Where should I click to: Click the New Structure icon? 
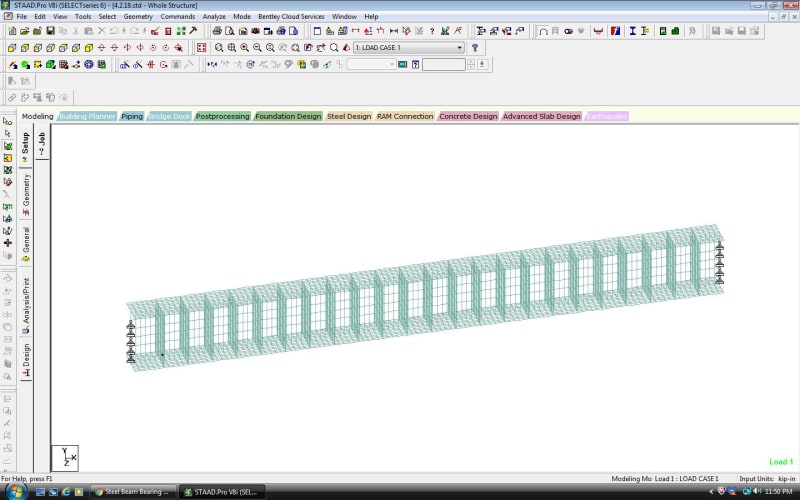click(12, 31)
